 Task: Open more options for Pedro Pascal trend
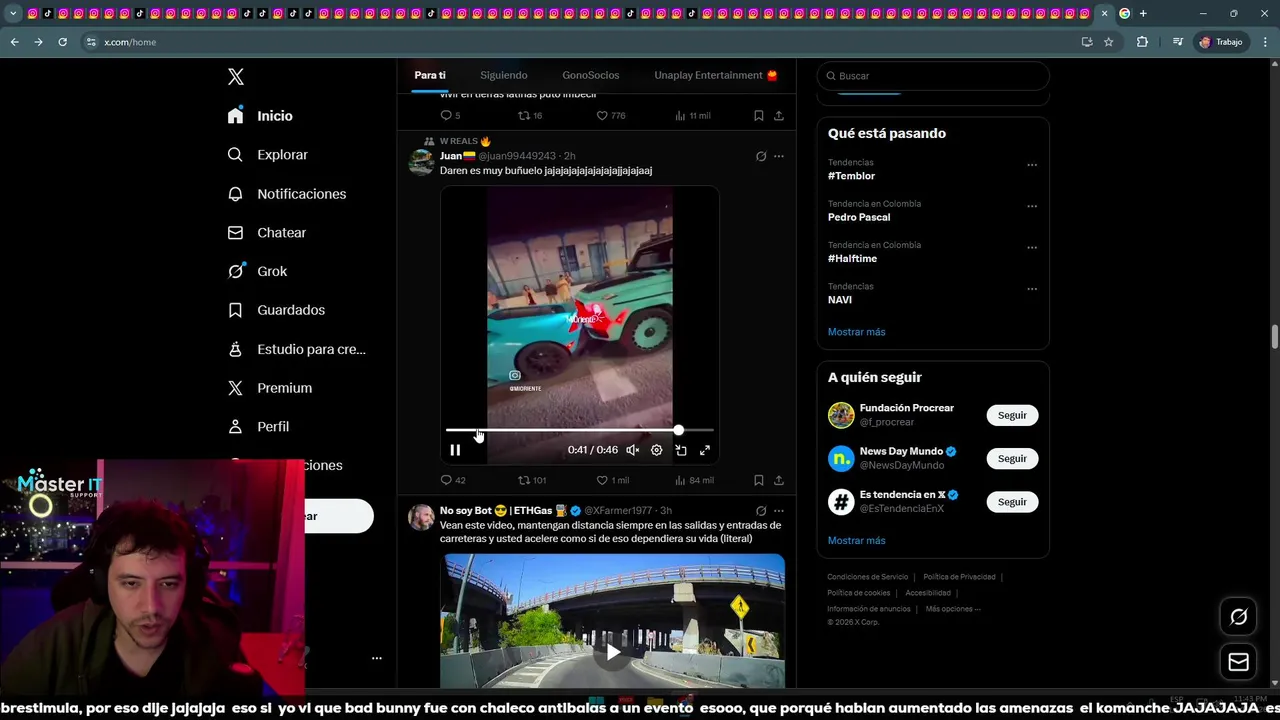[1032, 206]
